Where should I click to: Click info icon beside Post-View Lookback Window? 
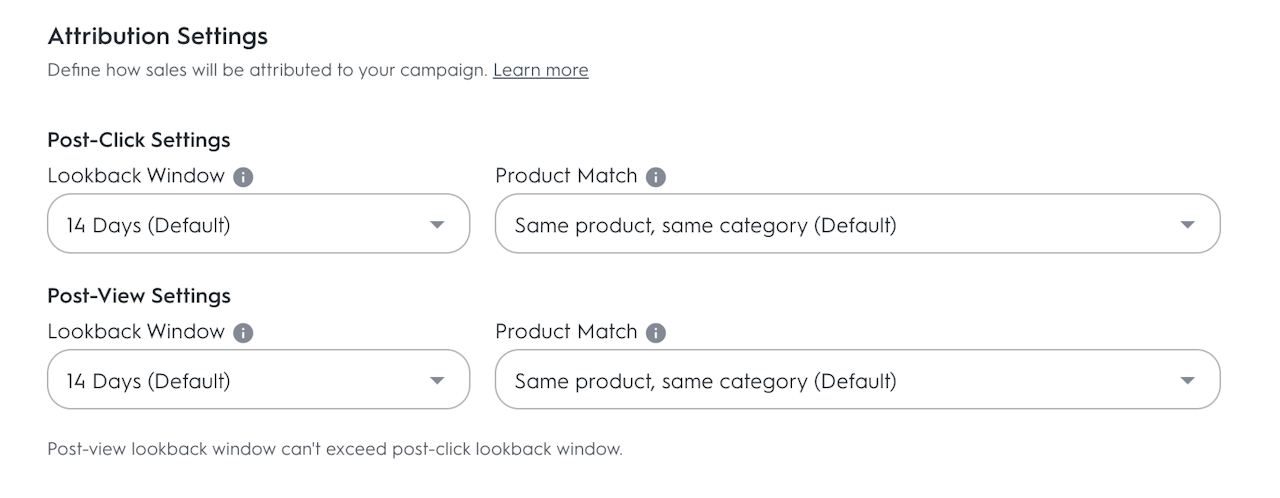[243, 333]
